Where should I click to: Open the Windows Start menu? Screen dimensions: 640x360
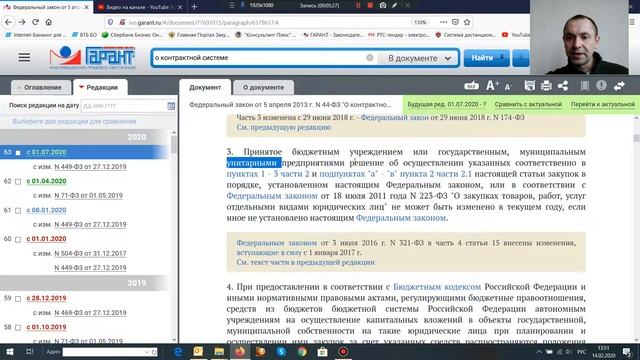pyautogui.click(x=9, y=351)
